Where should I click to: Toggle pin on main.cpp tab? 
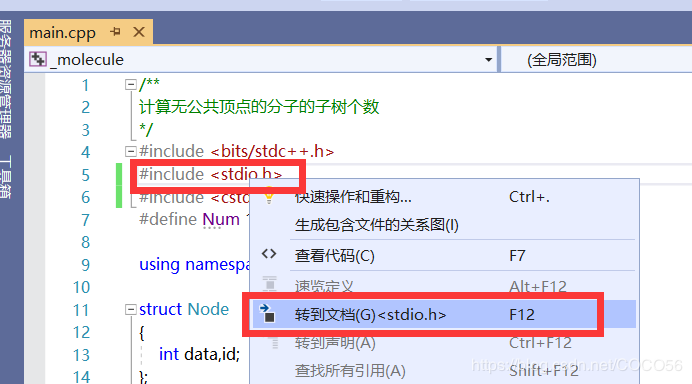click(x=116, y=32)
